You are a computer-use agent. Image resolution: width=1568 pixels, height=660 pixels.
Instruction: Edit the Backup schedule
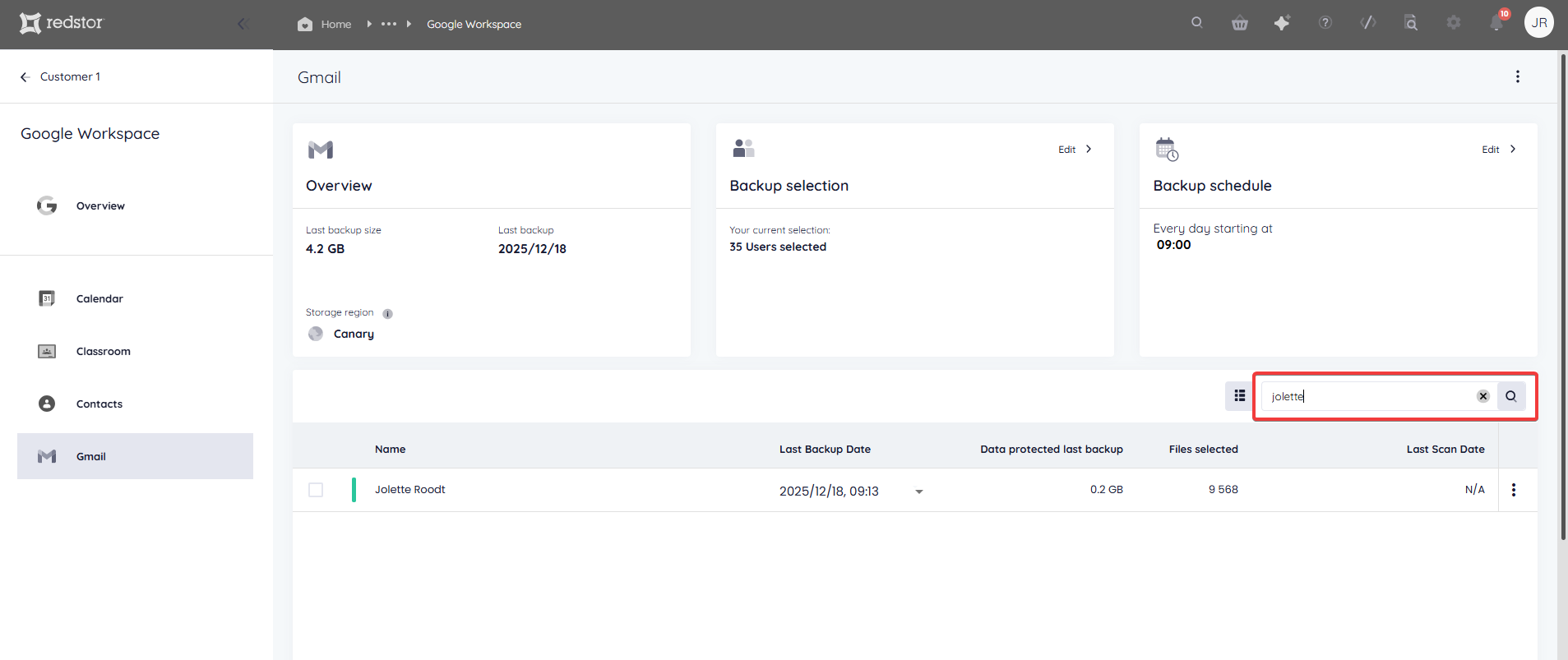pyautogui.click(x=1499, y=150)
